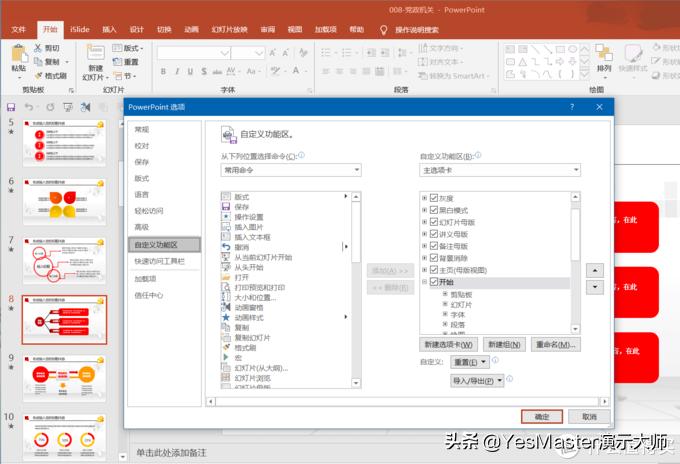
Task: Select slide 6 thumbnail in the slide panel
Action: [64, 202]
